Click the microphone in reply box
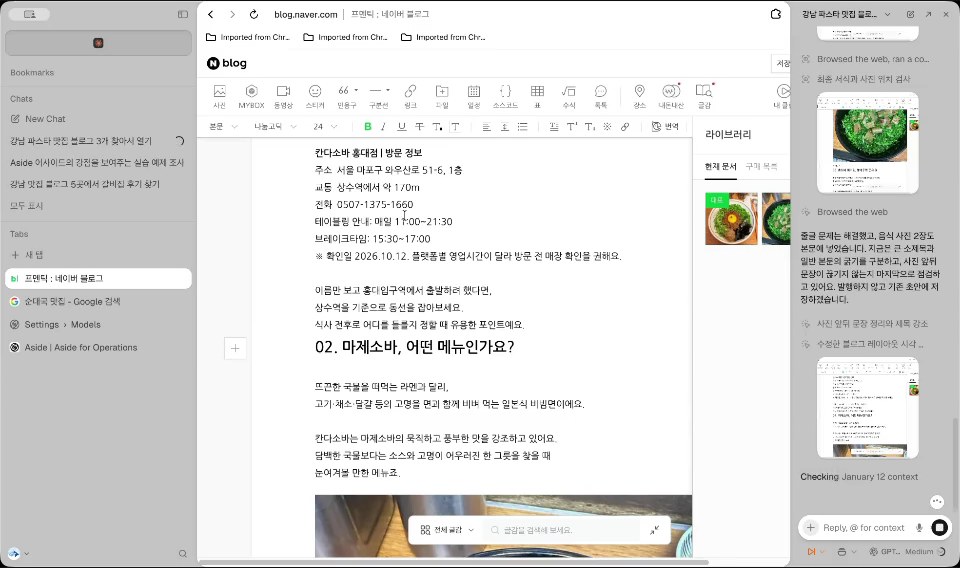Viewport: 960px width, 568px height. [919, 528]
